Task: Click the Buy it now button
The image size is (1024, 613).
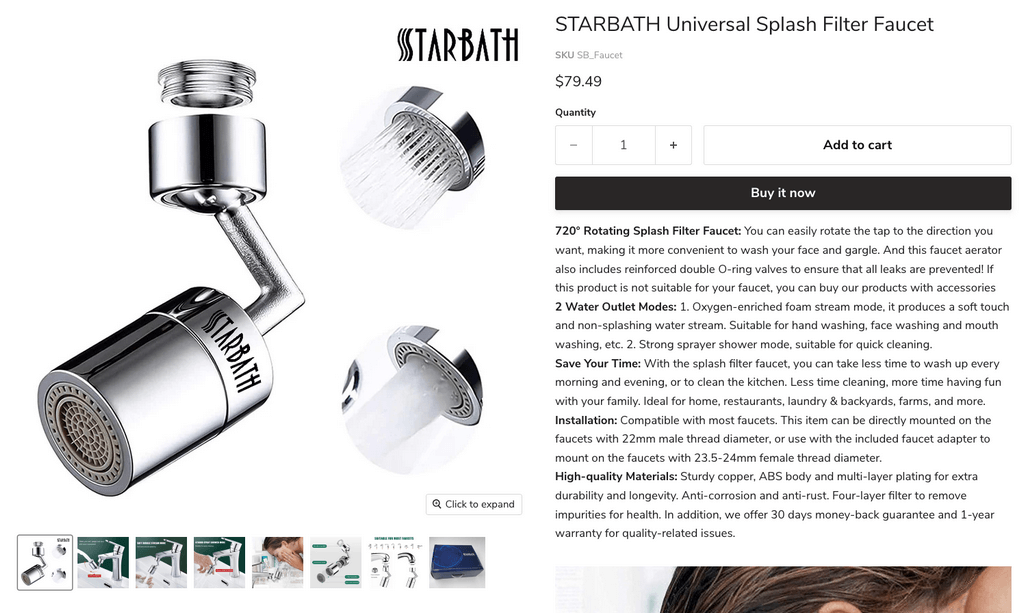Action: [x=783, y=193]
